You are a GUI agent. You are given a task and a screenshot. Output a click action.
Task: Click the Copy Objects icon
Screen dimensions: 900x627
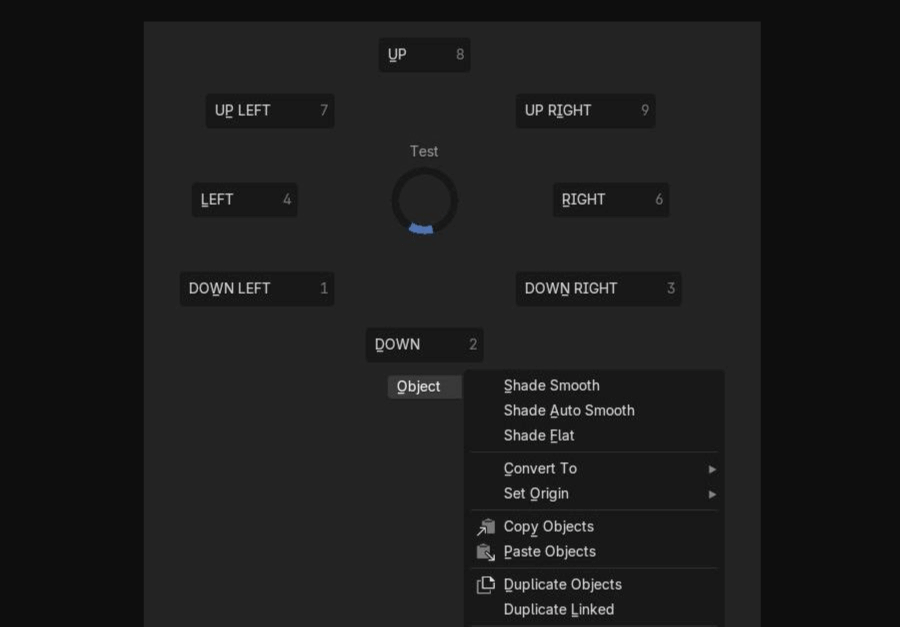[486, 527]
